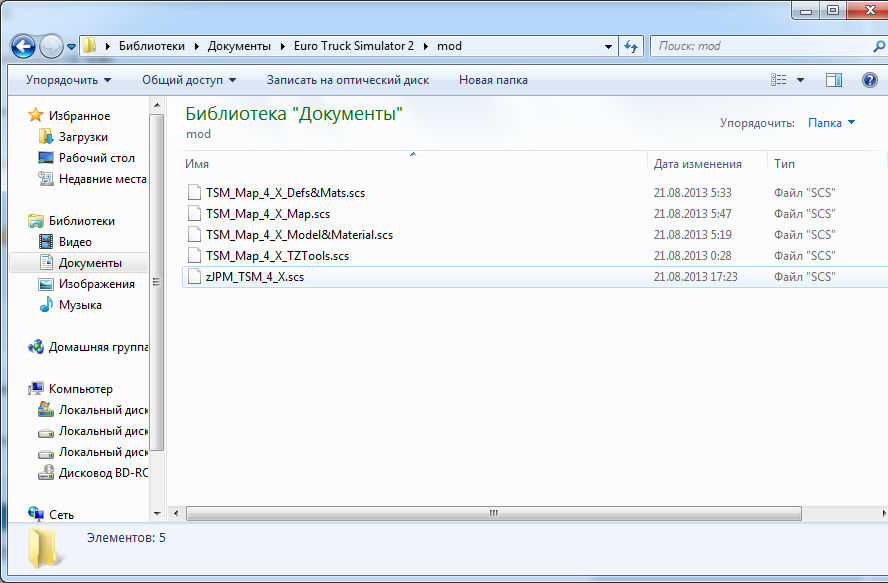The height and width of the screenshot is (583, 888).
Task: Select Рабочий стол in navigation pane
Action: [96, 158]
